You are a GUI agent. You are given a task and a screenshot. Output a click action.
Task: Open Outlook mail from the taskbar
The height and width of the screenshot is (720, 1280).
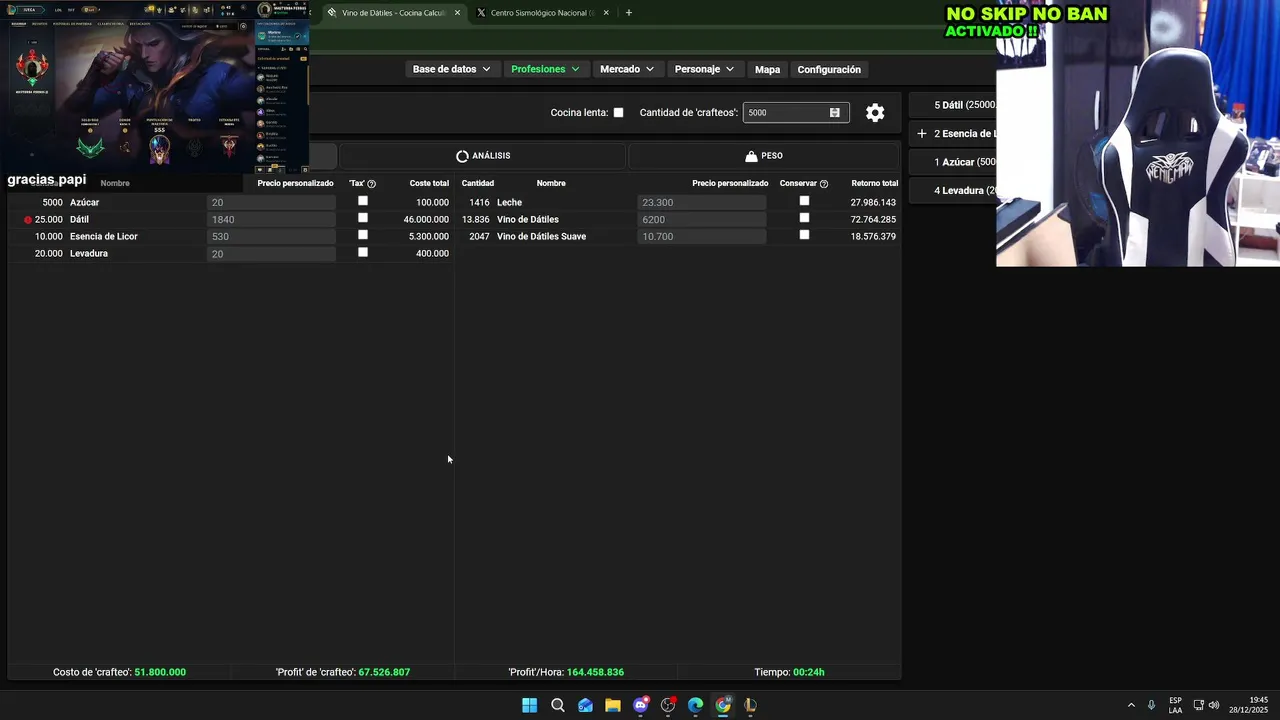pyautogui.click(x=585, y=705)
